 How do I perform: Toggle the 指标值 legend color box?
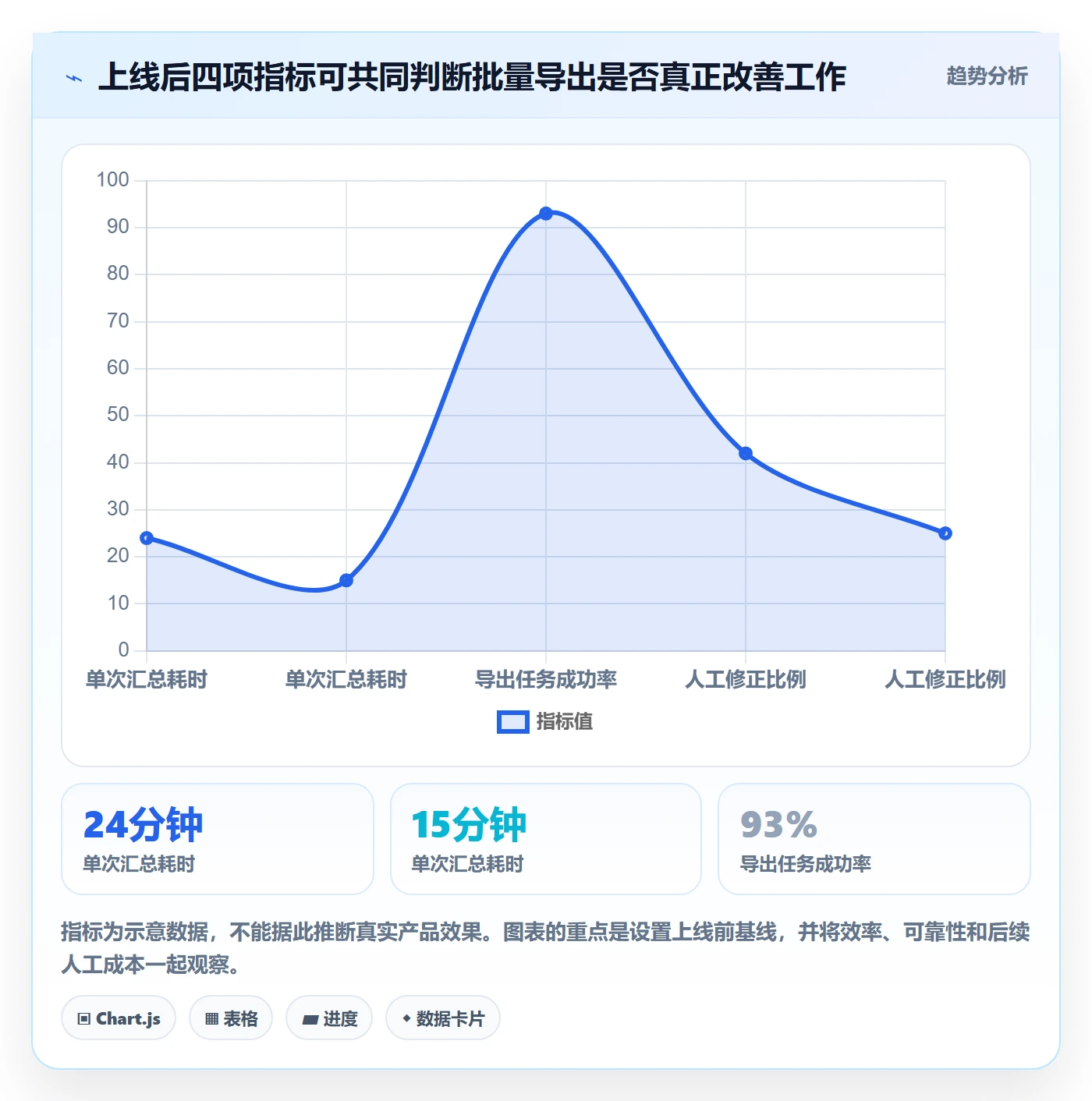pyautogui.click(x=513, y=722)
